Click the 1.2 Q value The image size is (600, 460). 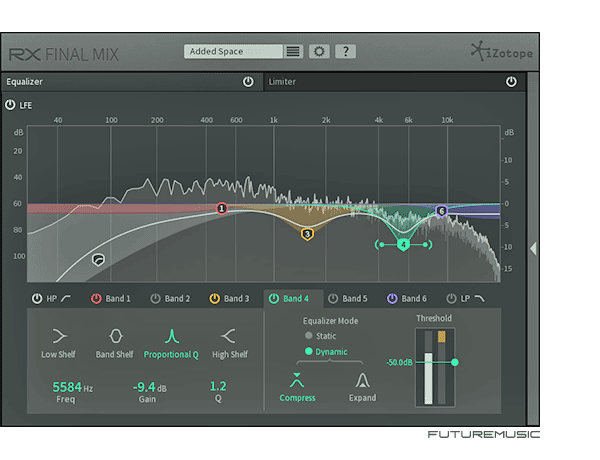218,386
